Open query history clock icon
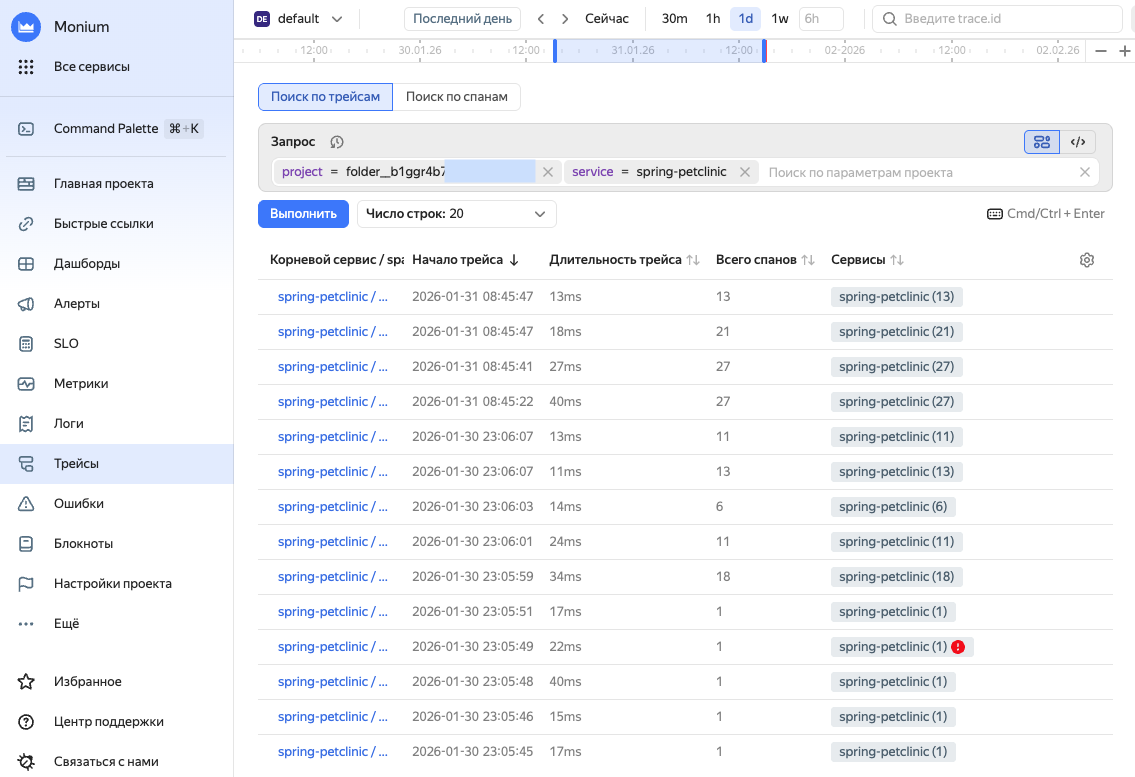This screenshot has width=1135, height=777. coord(337,142)
